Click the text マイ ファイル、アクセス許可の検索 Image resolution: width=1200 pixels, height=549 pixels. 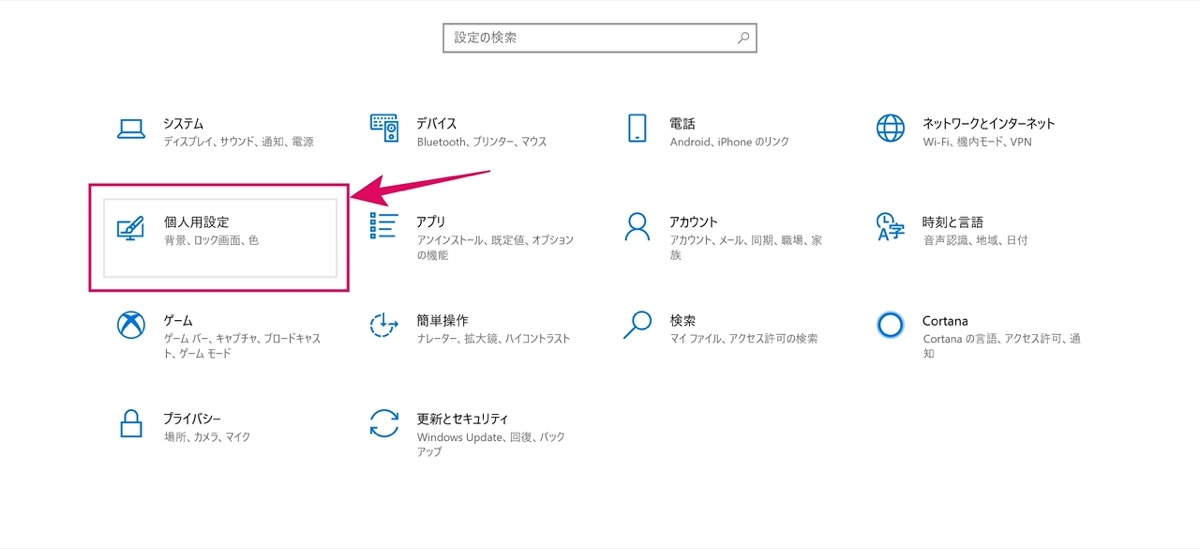coord(744,339)
